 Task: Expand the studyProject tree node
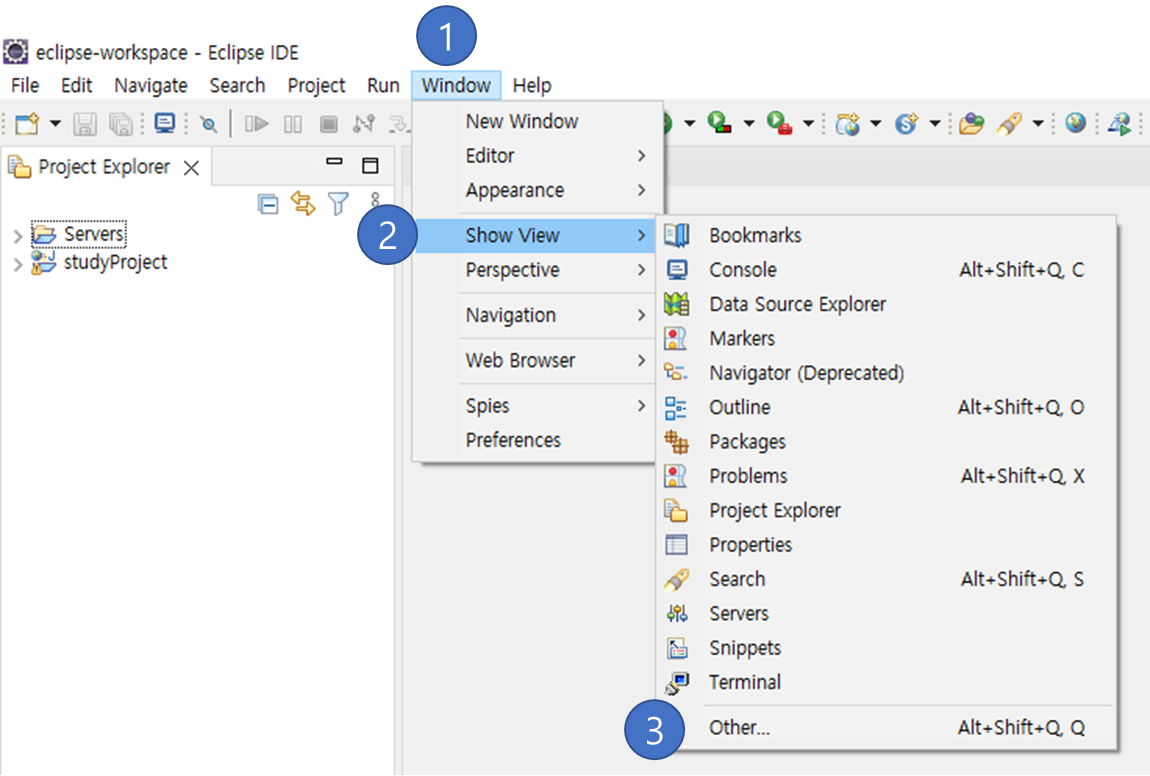coord(18,265)
